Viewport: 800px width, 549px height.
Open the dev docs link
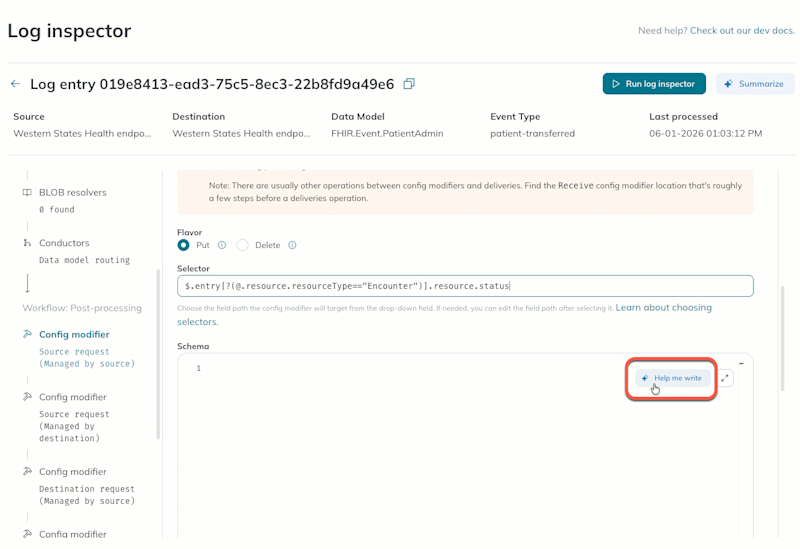(742, 31)
